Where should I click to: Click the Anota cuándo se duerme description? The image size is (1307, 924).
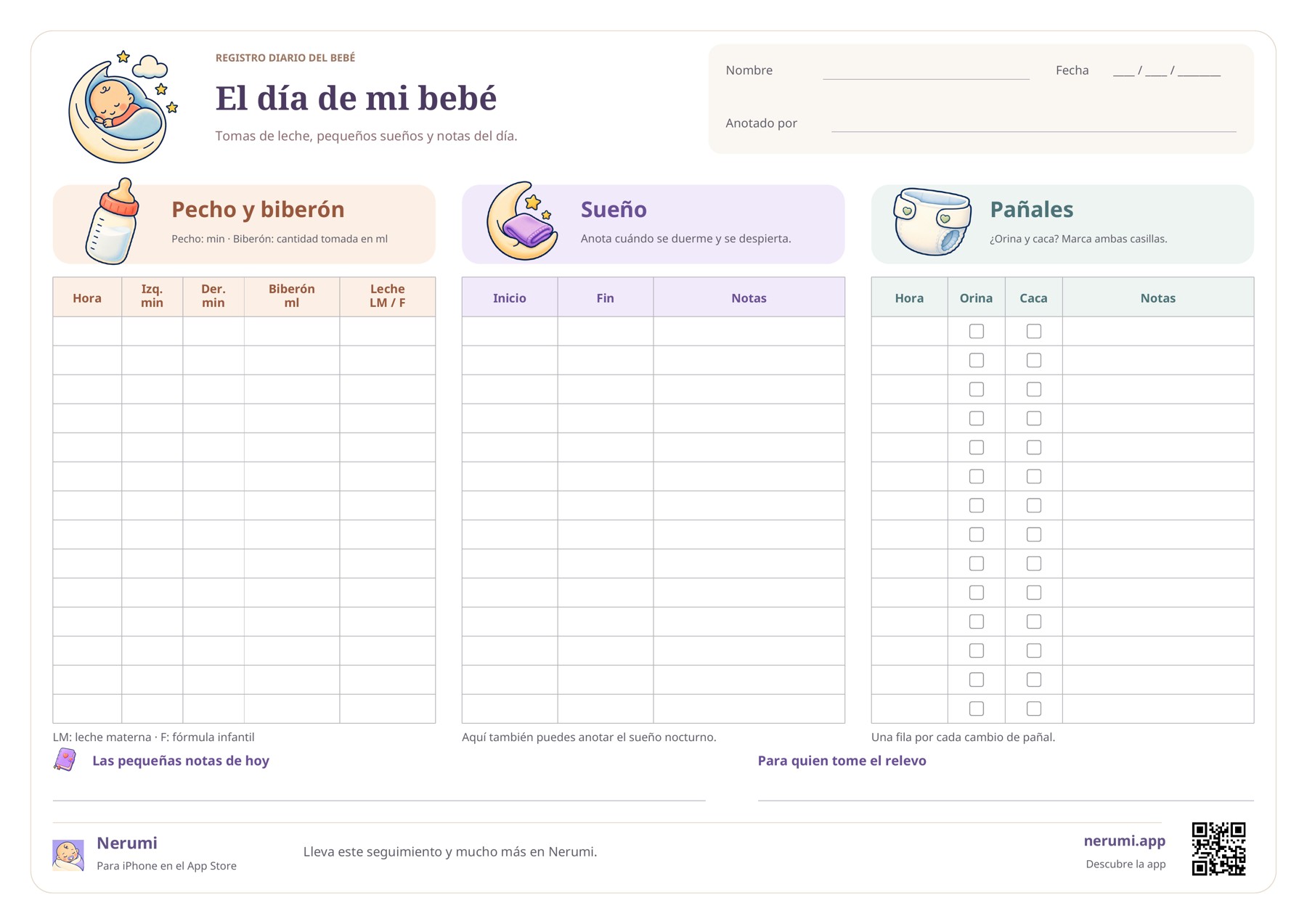coord(685,238)
